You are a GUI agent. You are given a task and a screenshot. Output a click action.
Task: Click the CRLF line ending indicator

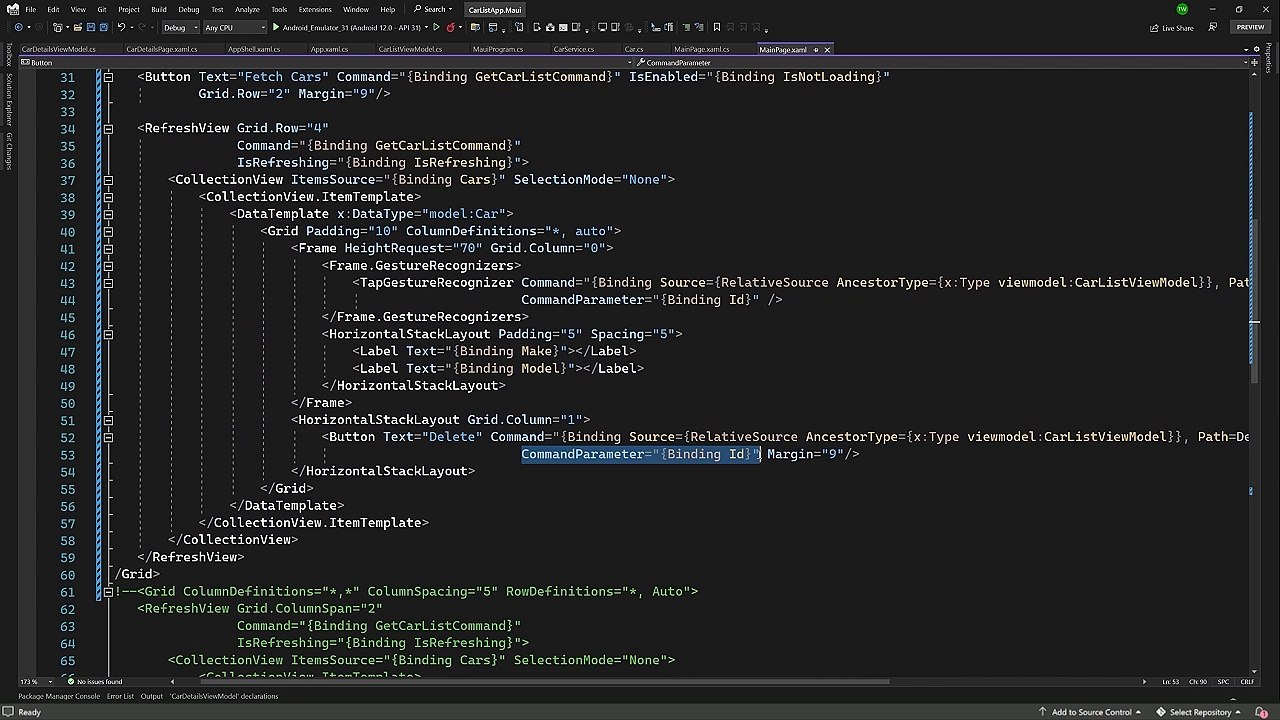point(1247,682)
